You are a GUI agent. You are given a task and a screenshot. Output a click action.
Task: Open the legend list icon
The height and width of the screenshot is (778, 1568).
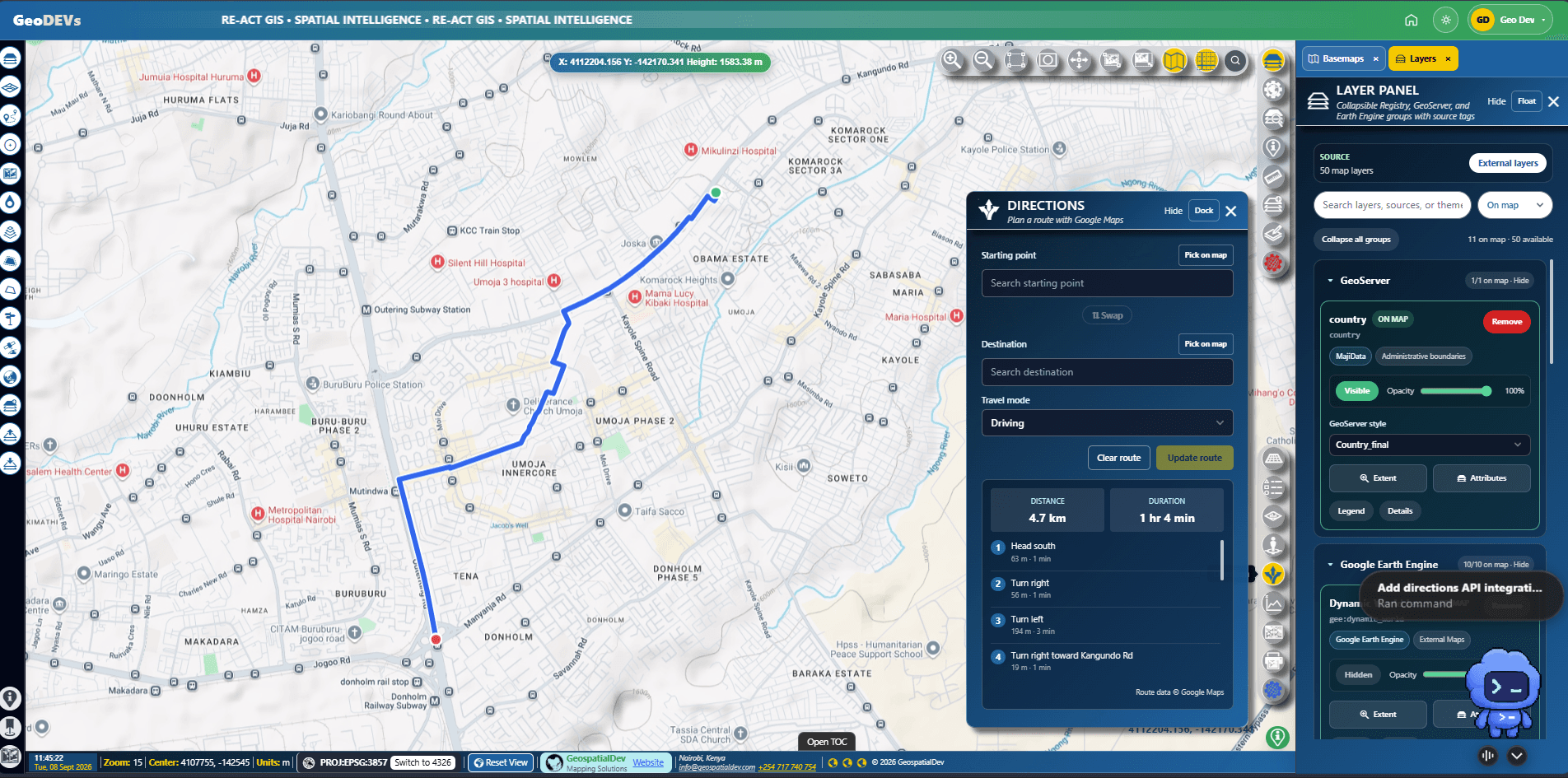[x=1273, y=487]
